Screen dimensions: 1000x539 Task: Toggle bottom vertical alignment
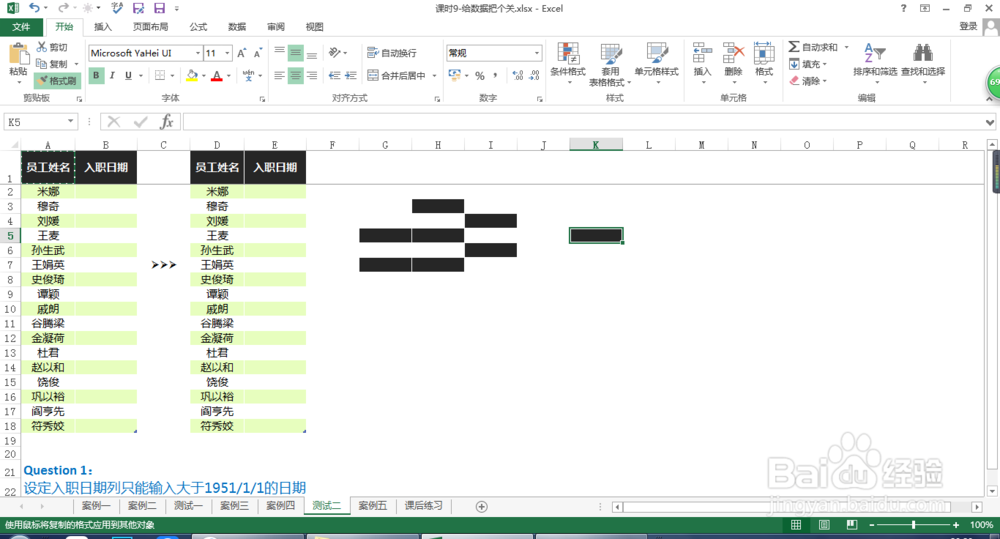point(312,52)
